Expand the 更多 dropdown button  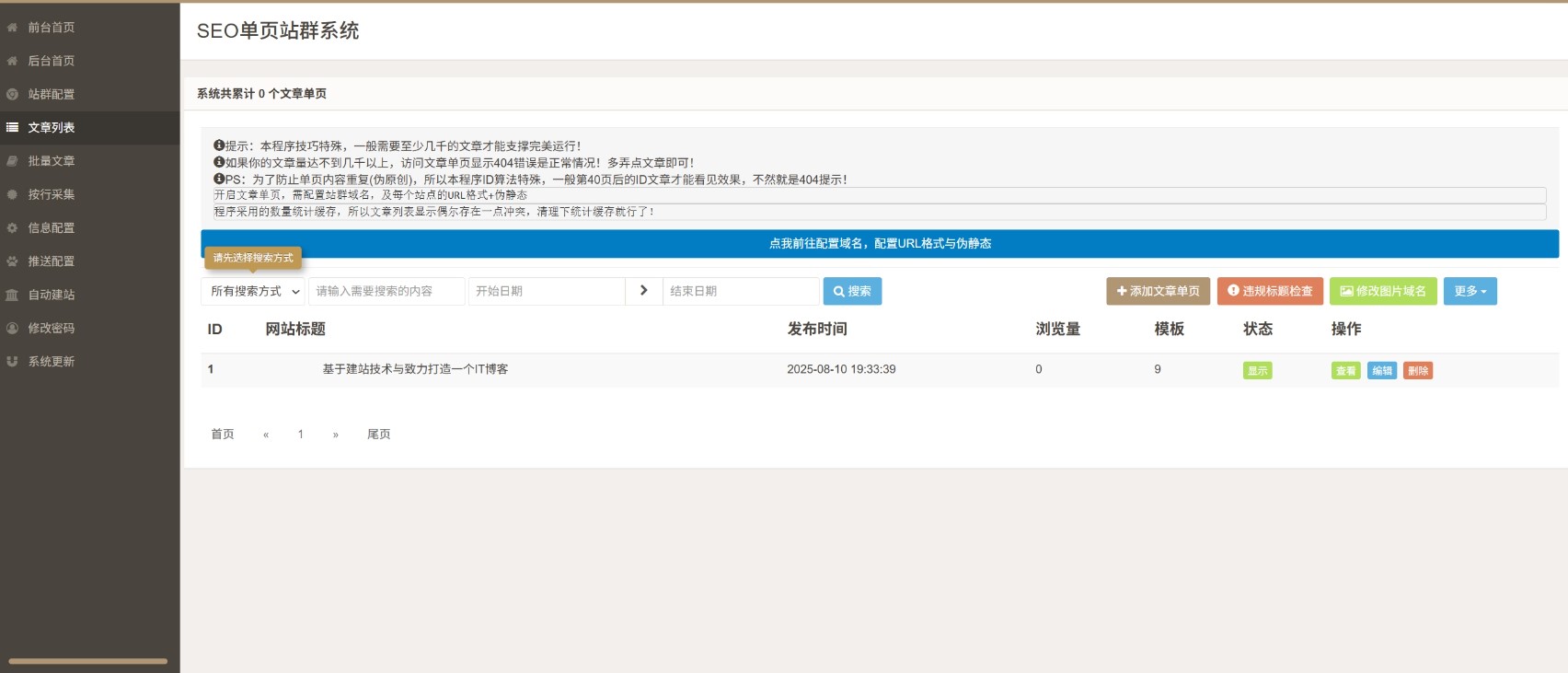pos(1470,291)
